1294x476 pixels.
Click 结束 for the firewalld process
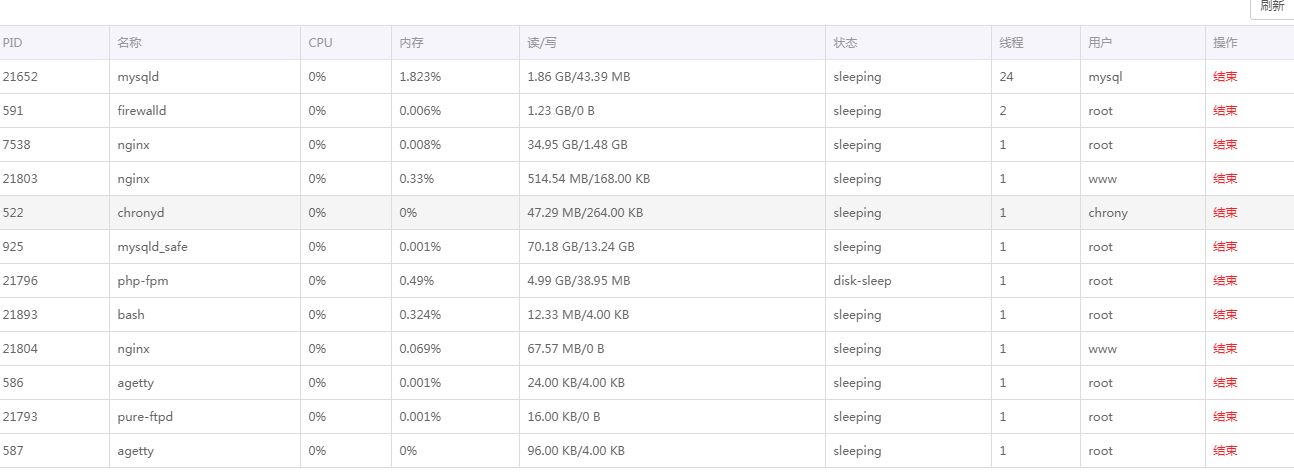pos(1225,111)
